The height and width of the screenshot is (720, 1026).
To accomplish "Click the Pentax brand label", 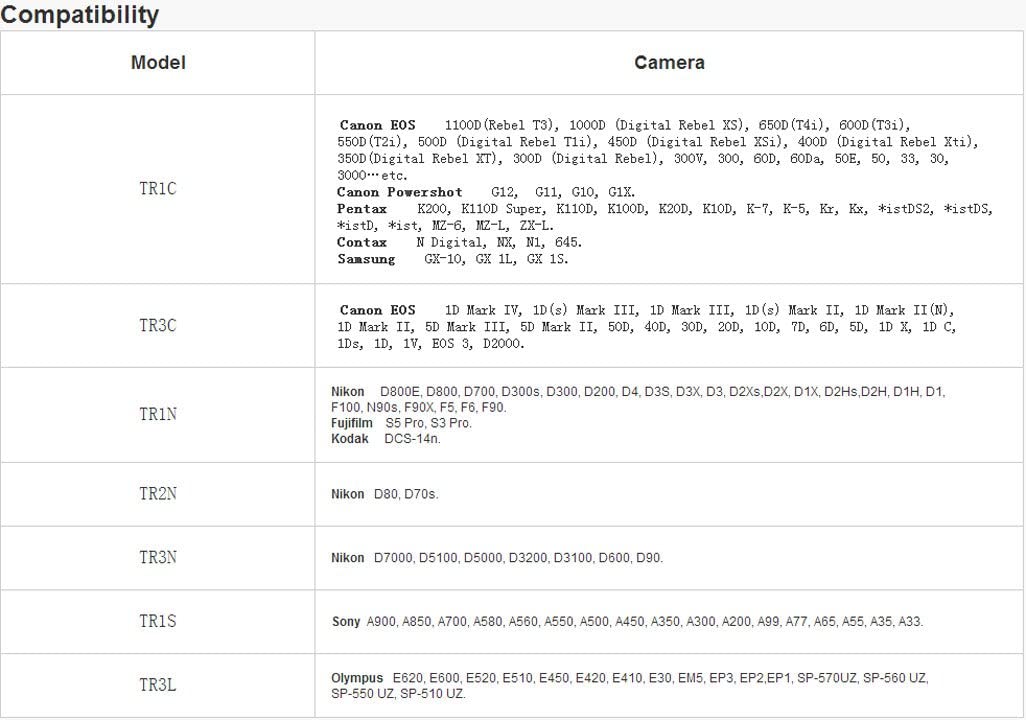I will tap(362, 209).
